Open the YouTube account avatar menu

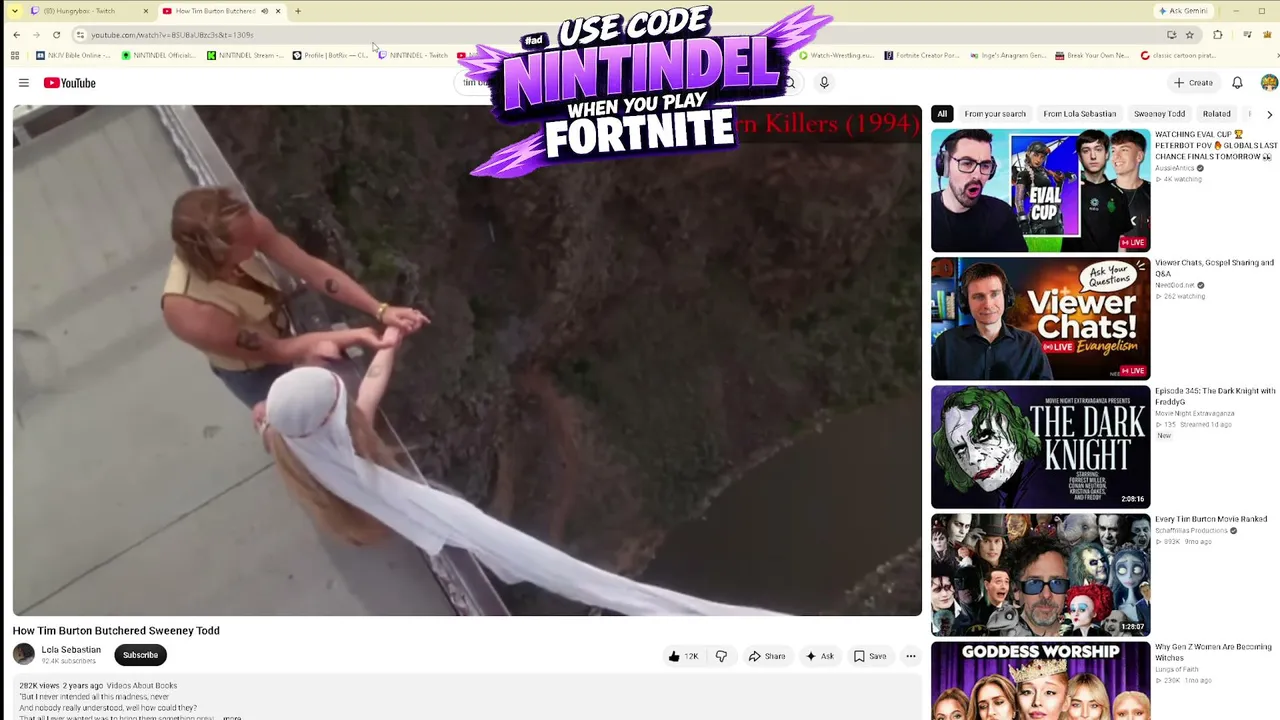coord(1269,83)
